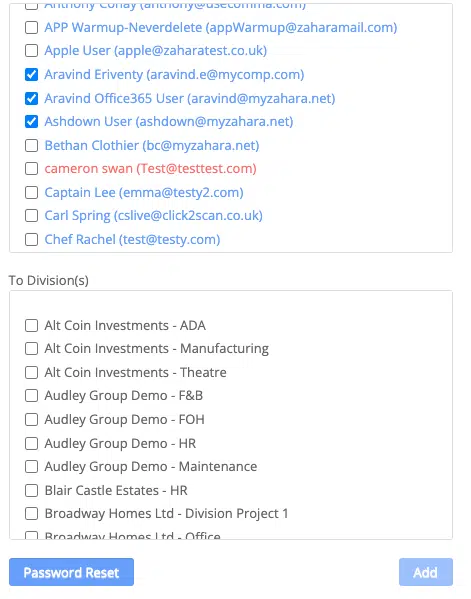Tick the cameron swan checkbox

[x=31, y=168]
